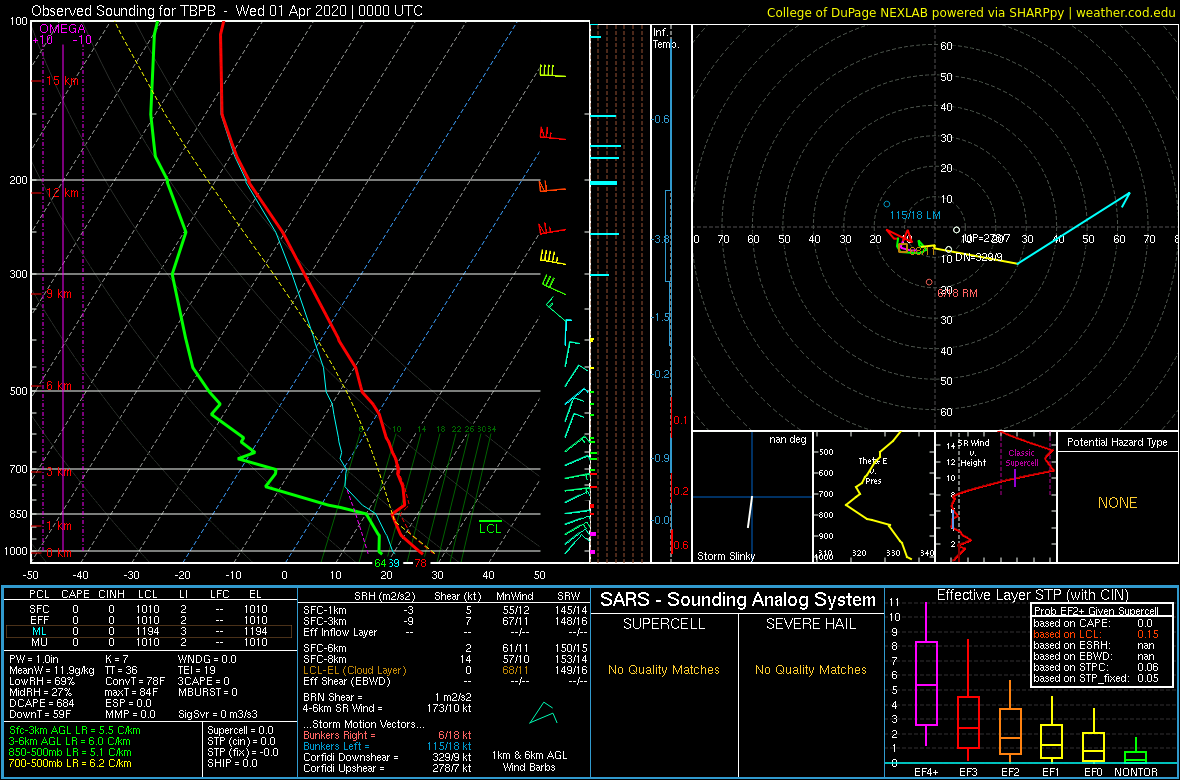Click the 'CINH' column header
The height and width of the screenshot is (780, 1180).
(113, 595)
